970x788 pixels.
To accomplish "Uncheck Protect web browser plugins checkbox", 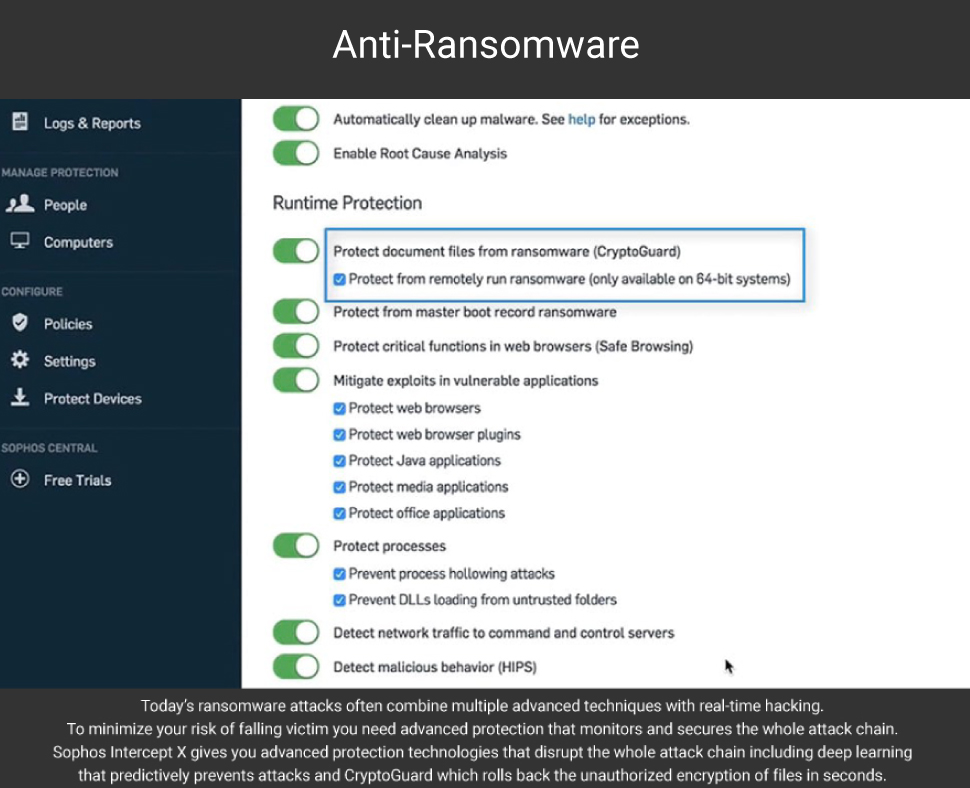I will 339,435.
